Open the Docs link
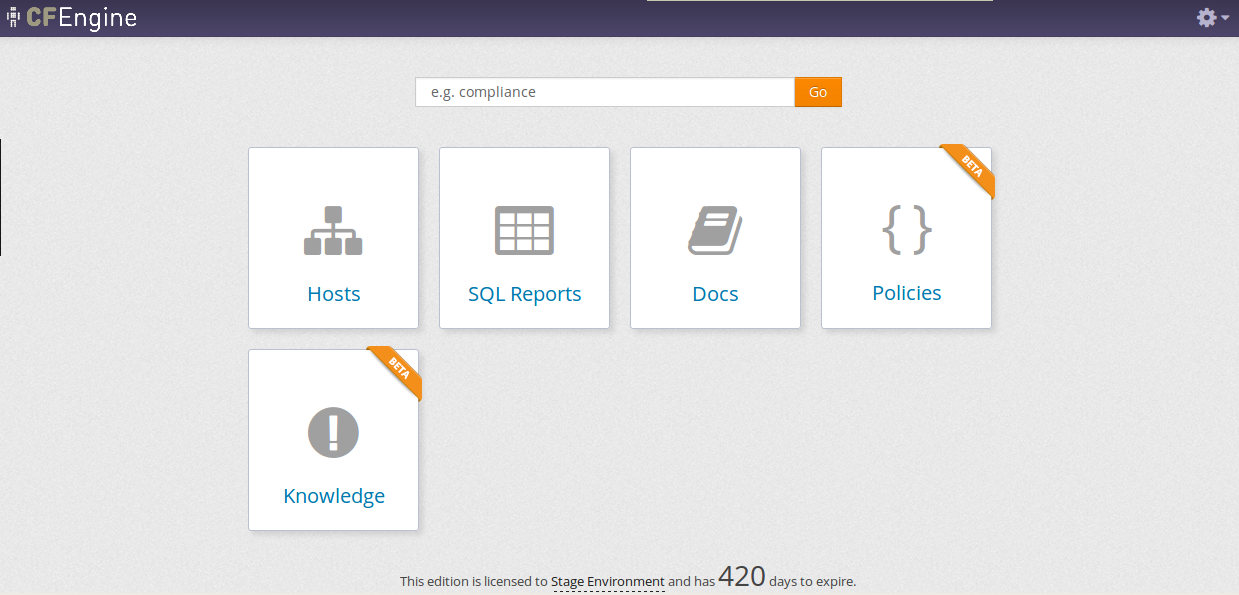The height and width of the screenshot is (595, 1239). coord(716,294)
